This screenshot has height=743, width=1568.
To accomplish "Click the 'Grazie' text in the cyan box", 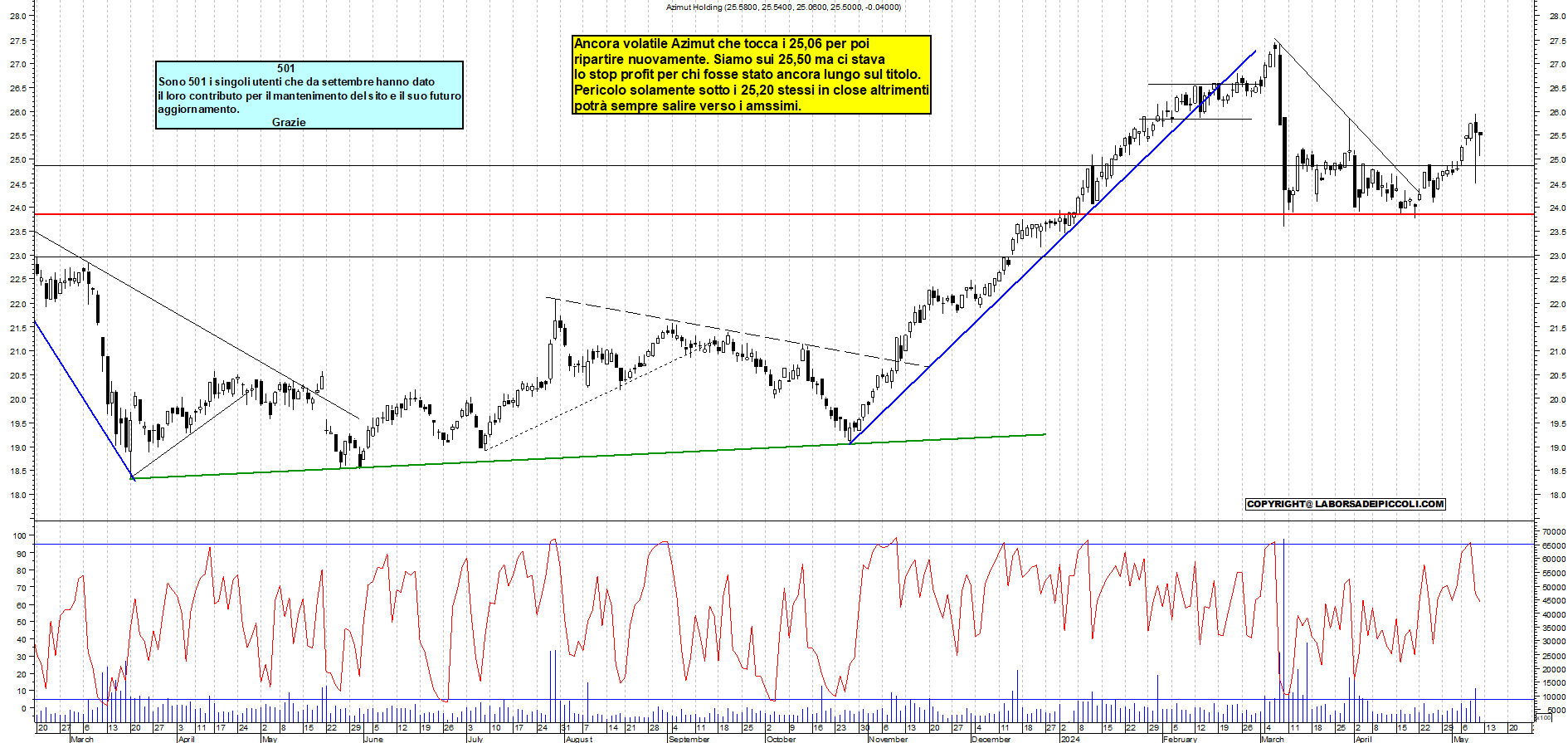I will [x=289, y=122].
